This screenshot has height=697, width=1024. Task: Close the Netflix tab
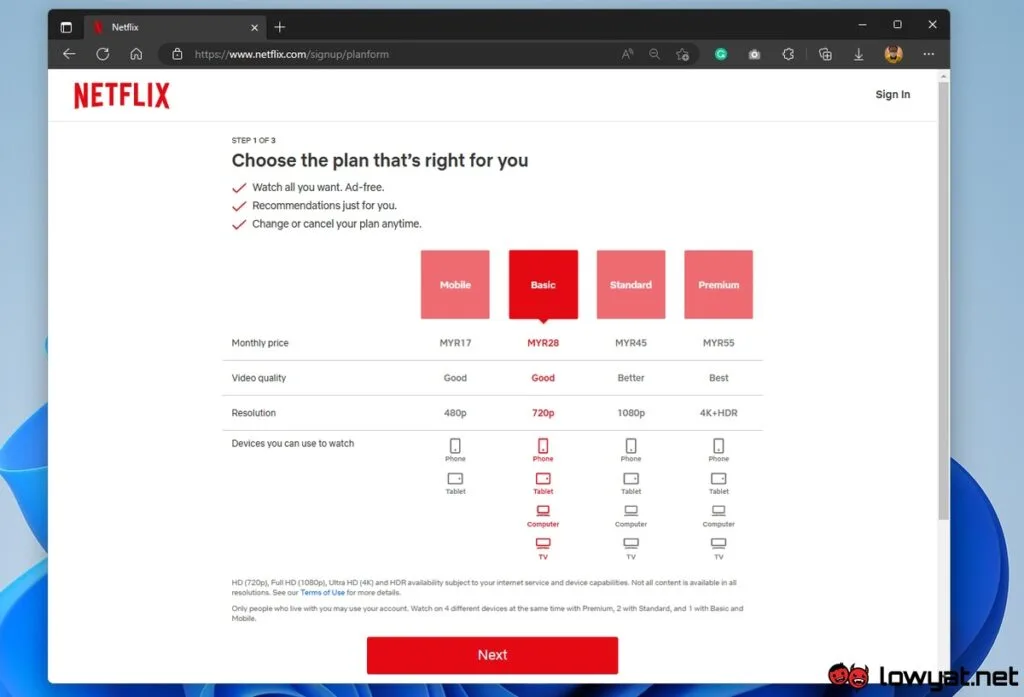point(255,27)
